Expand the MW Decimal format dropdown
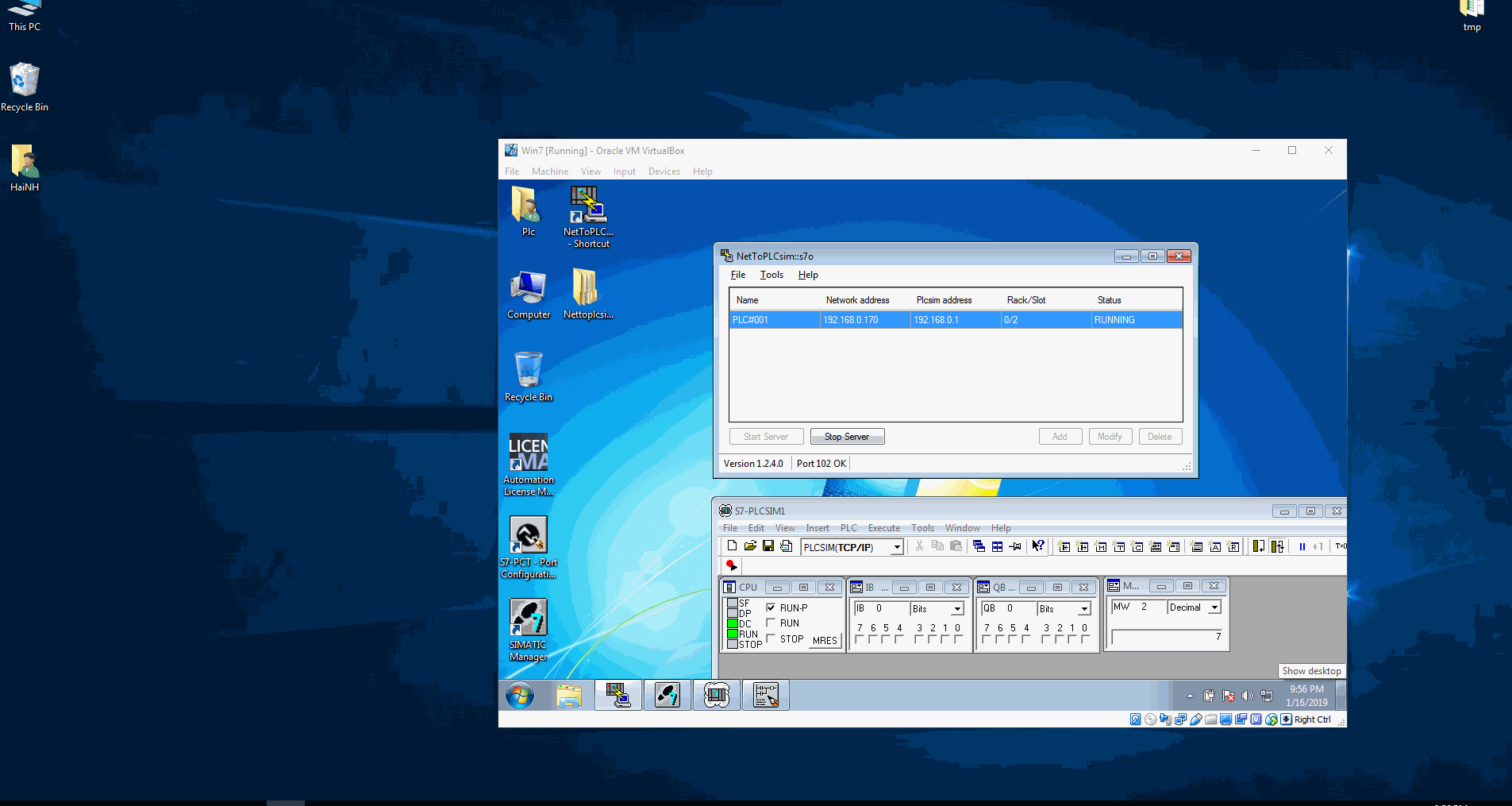The width and height of the screenshot is (1512, 806). click(1214, 607)
